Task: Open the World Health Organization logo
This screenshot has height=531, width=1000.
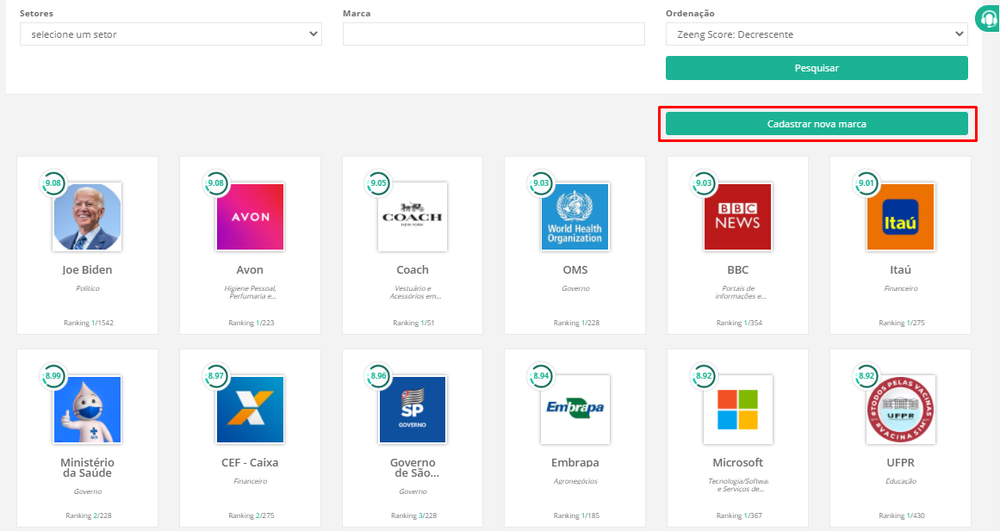Action: click(x=575, y=217)
